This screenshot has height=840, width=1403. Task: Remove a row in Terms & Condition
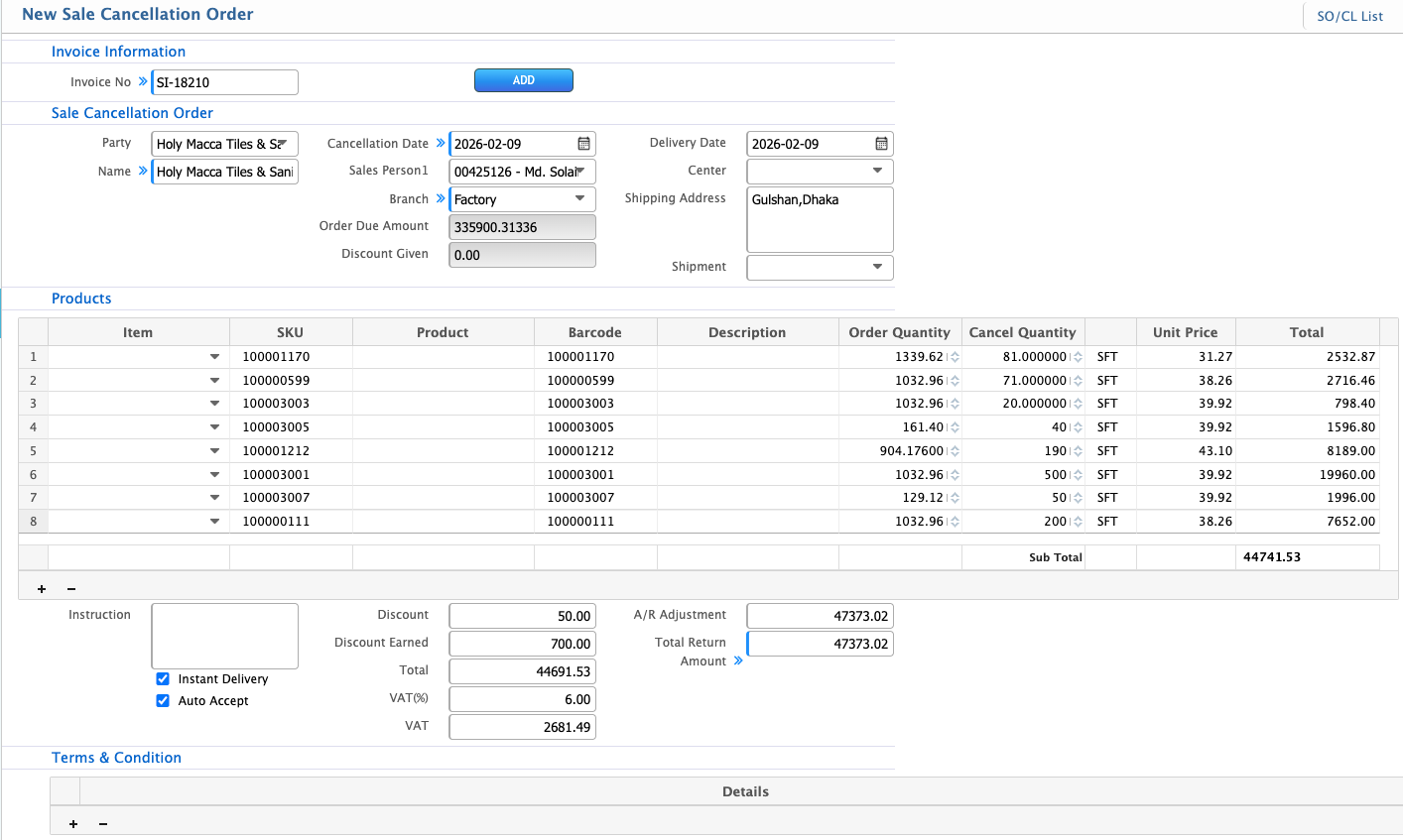(x=103, y=824)
